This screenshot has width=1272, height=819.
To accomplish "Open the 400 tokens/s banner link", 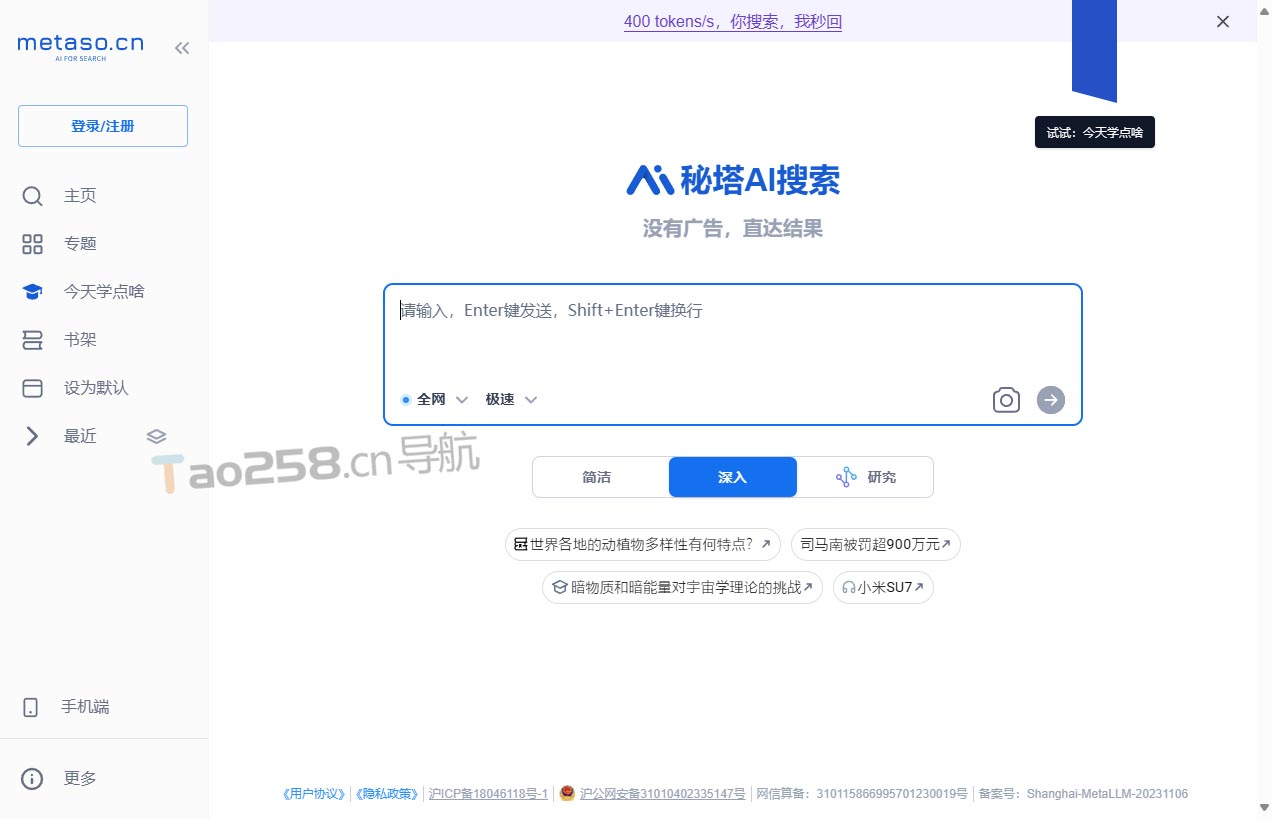I will 733,21.
